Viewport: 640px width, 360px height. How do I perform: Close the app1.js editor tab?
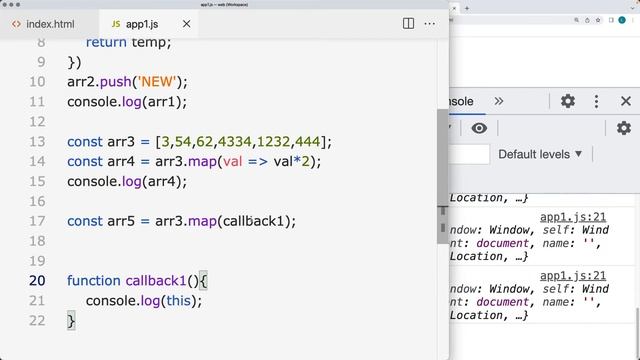pyautogui.click(x=187, y=24)
